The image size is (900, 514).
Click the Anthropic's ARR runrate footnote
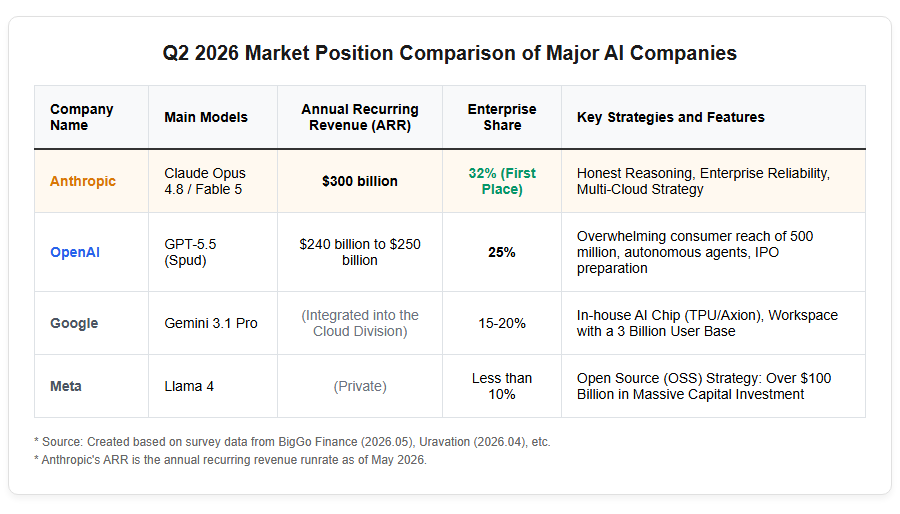[231, 460]
